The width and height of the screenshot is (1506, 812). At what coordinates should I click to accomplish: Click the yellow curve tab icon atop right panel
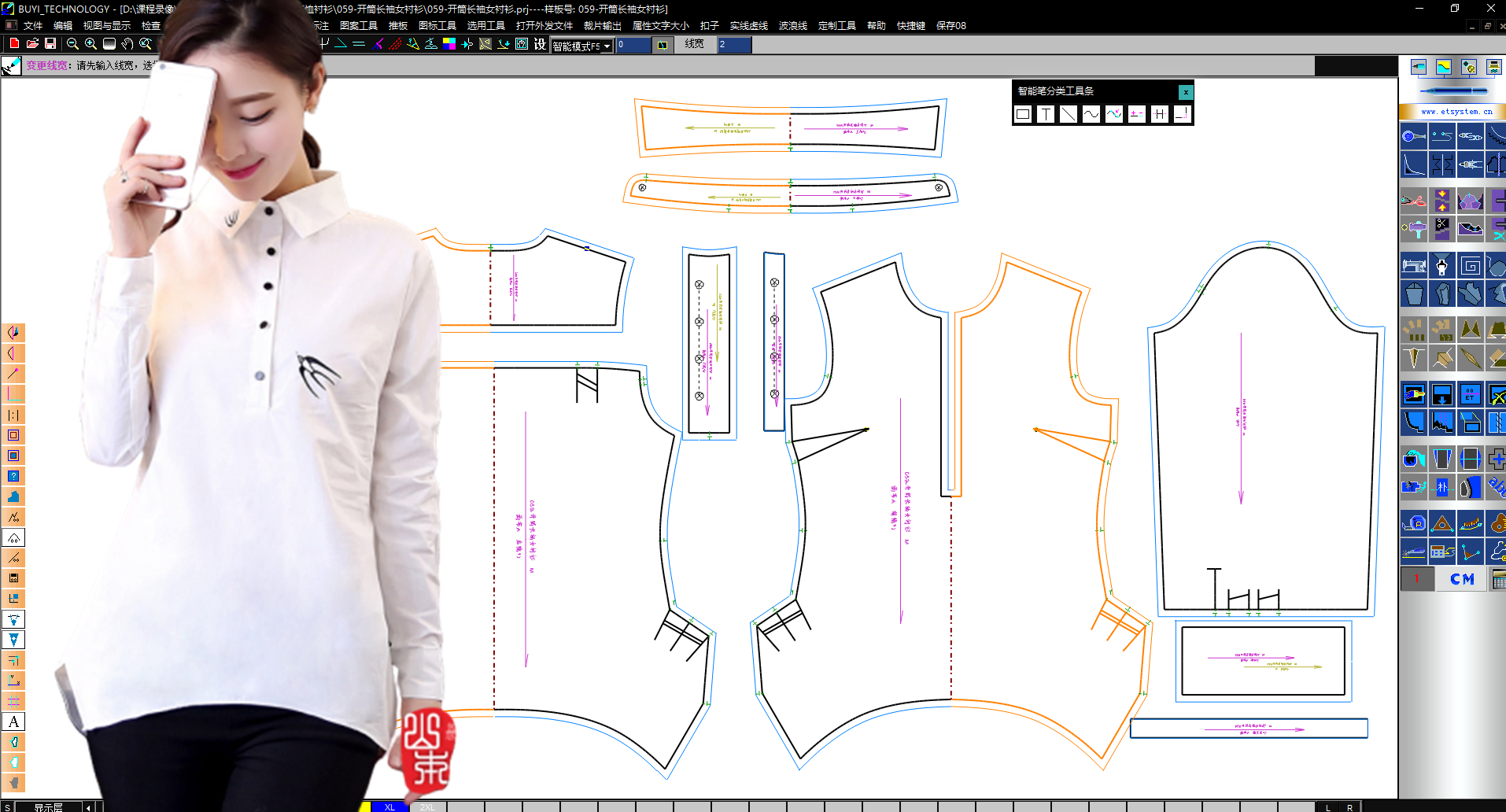click(x=1443, y=67)
